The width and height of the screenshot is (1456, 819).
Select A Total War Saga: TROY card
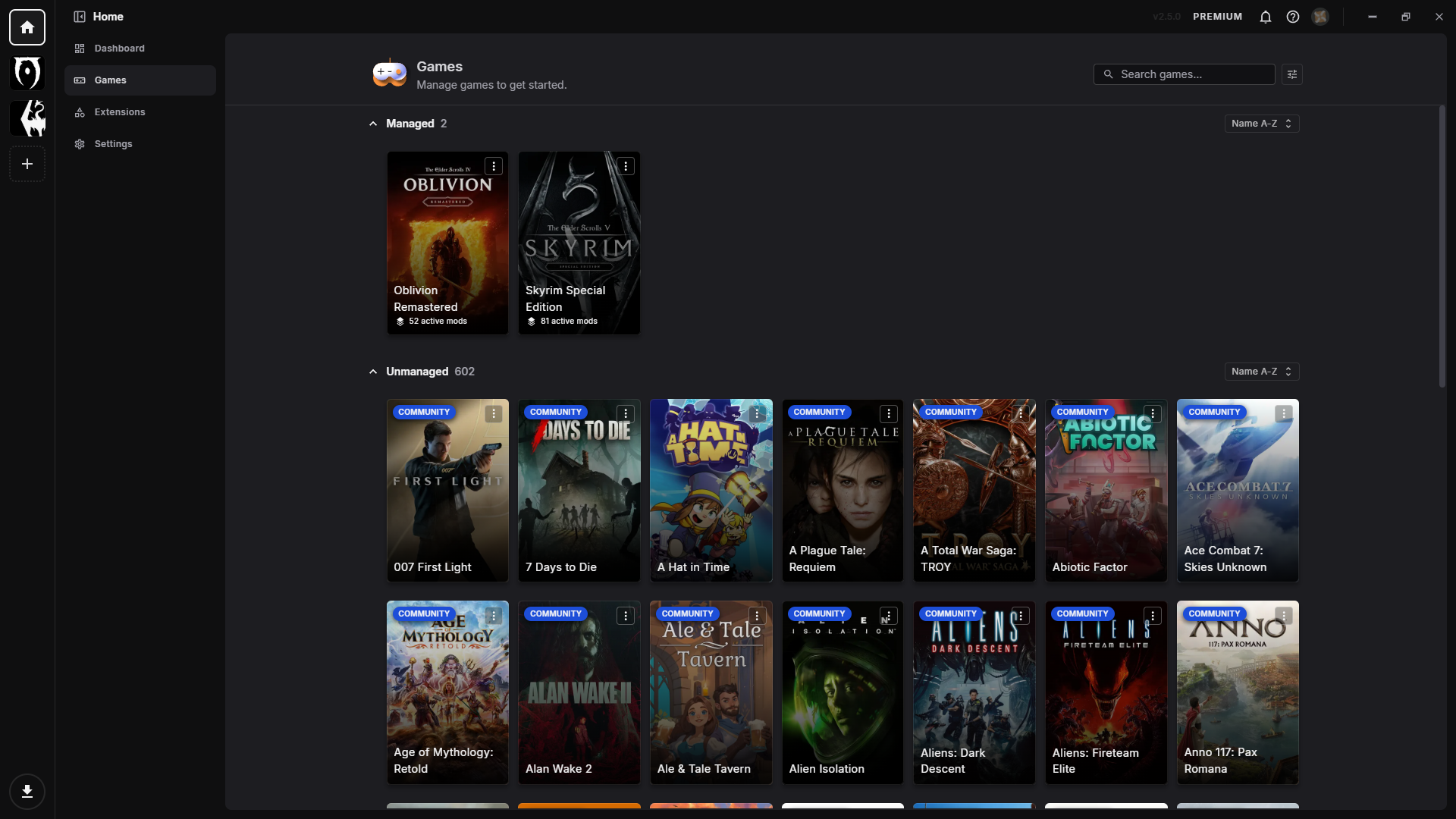(x=974, y=491)
